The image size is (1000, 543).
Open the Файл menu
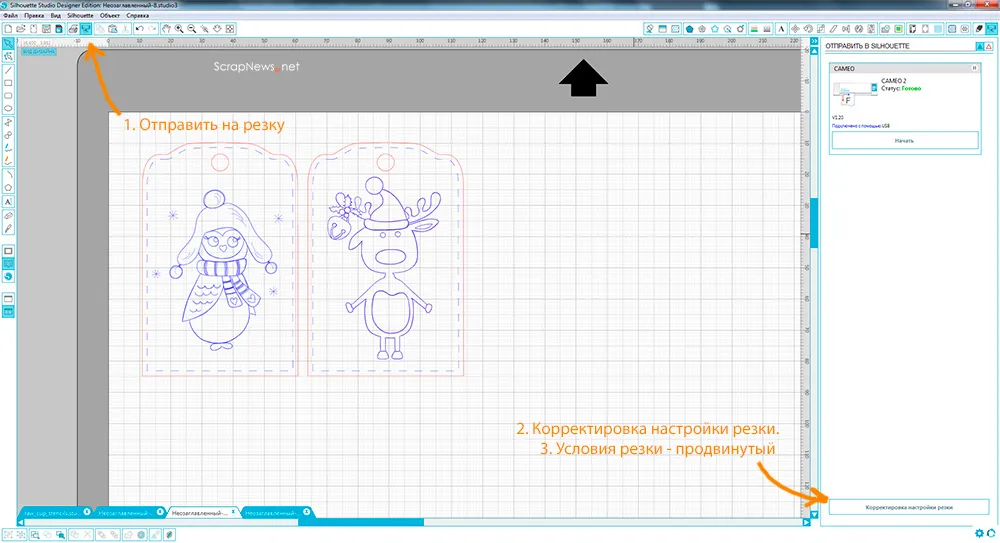[x=10, y=15]
